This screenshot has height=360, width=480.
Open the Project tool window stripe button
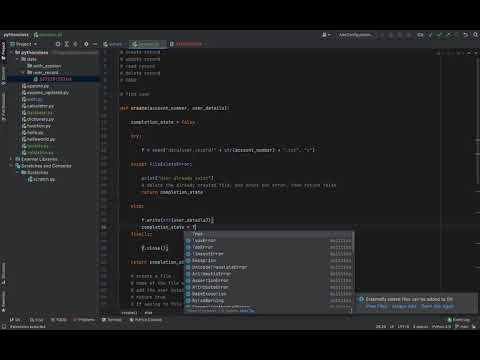pos(3,51)
